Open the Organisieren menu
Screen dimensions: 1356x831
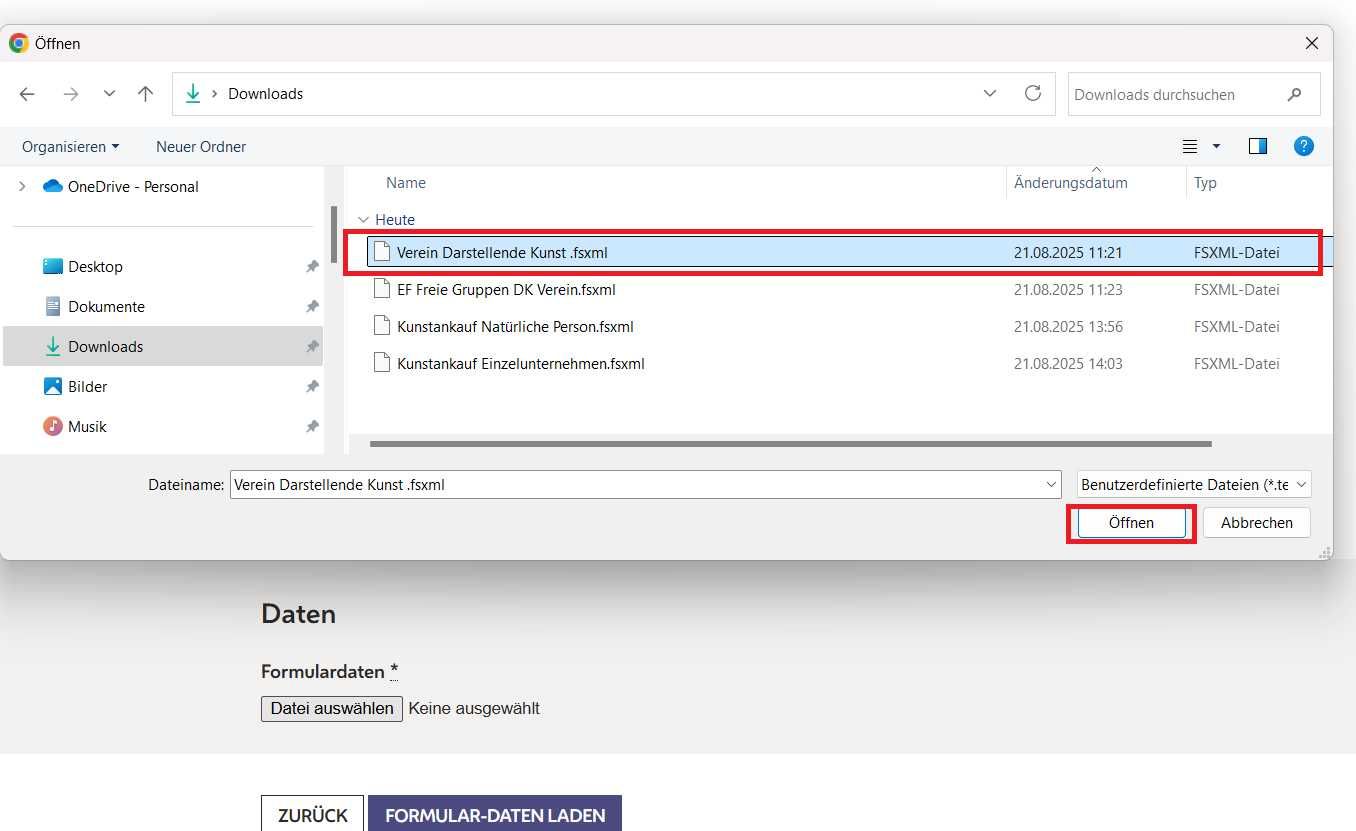(x=70, y=146)
